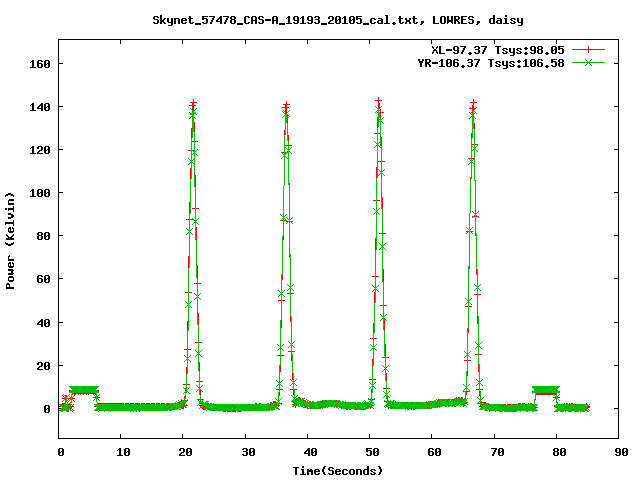Click the 10 x-axis tick label

[x=123, y=452]
